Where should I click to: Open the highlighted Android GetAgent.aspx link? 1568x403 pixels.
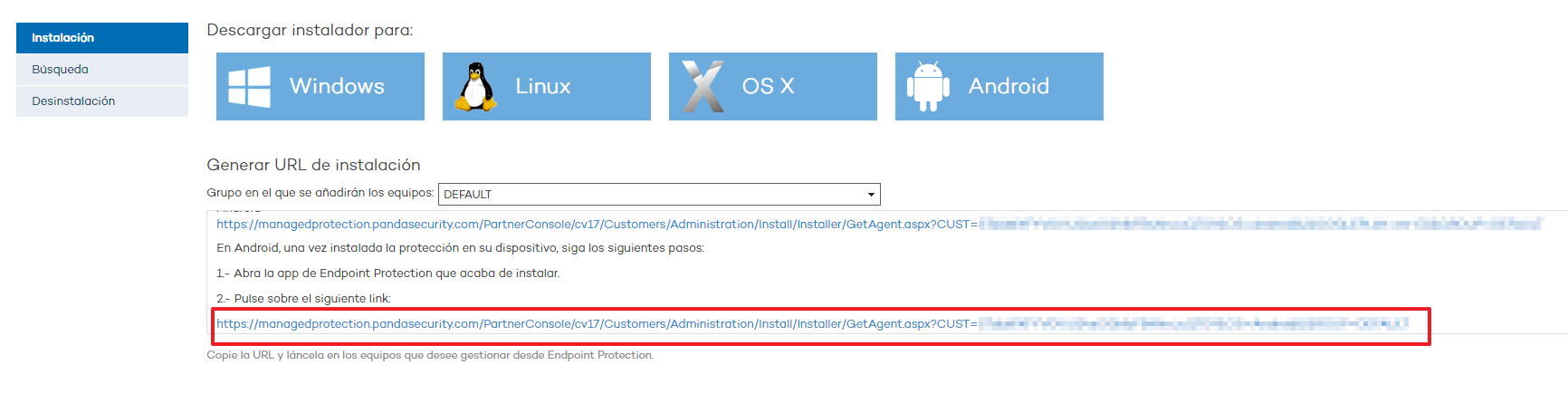597,324
